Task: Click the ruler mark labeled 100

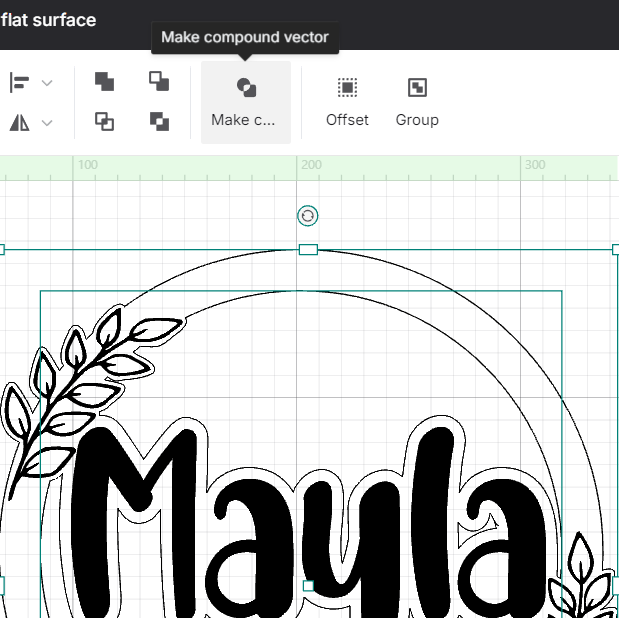Action: click(x=88, y=165)
